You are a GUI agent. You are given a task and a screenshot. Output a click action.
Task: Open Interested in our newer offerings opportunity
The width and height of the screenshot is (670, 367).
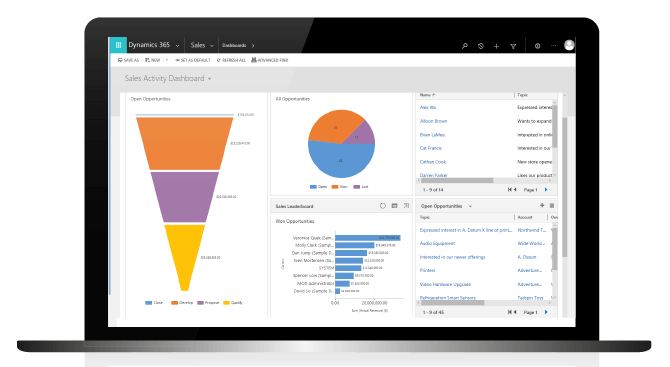tap(452, 257)
